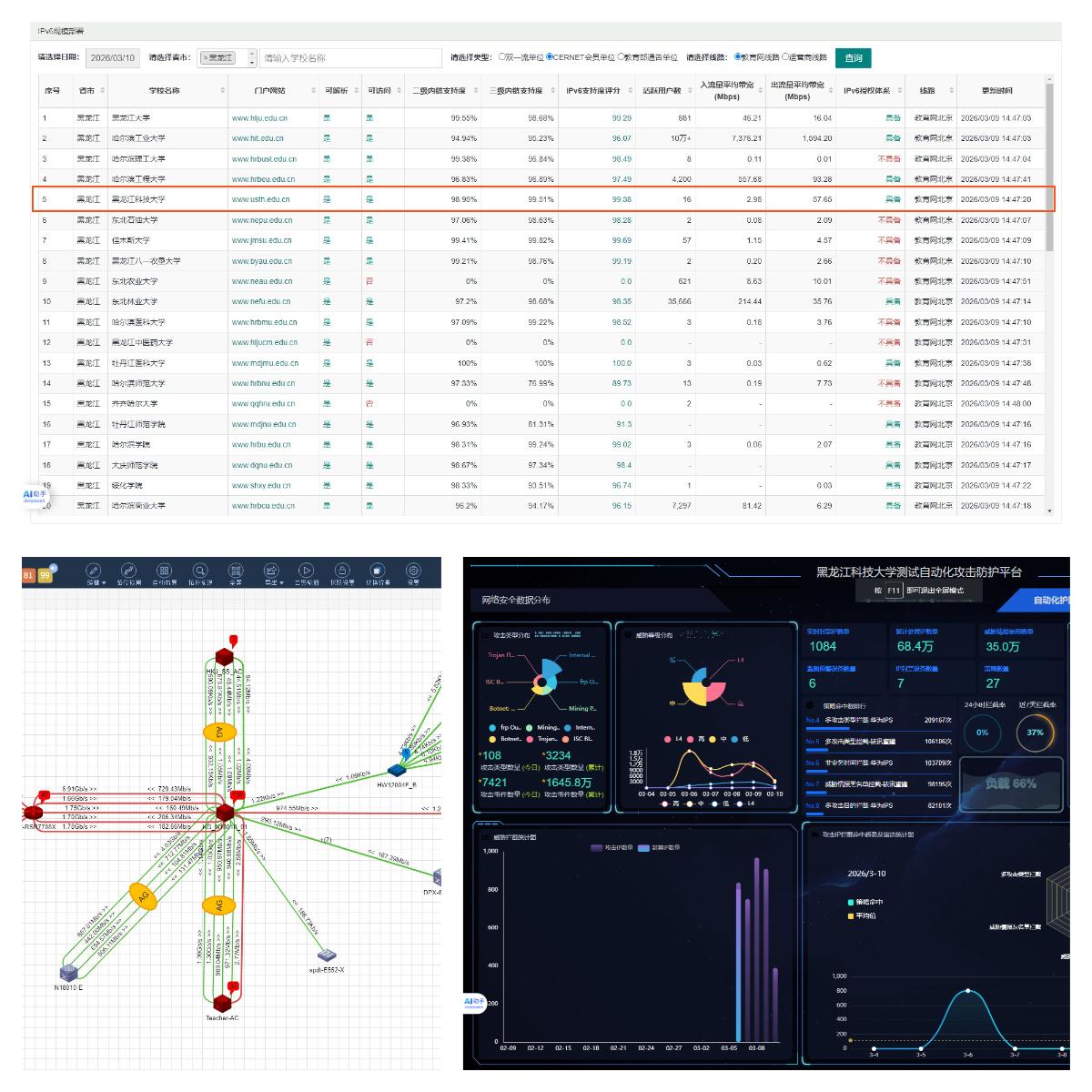Viewport: 1092px width, 1092px height.
Task: Click the full-screen grid icon in topology toolbar
Action: tap(236, 571)
